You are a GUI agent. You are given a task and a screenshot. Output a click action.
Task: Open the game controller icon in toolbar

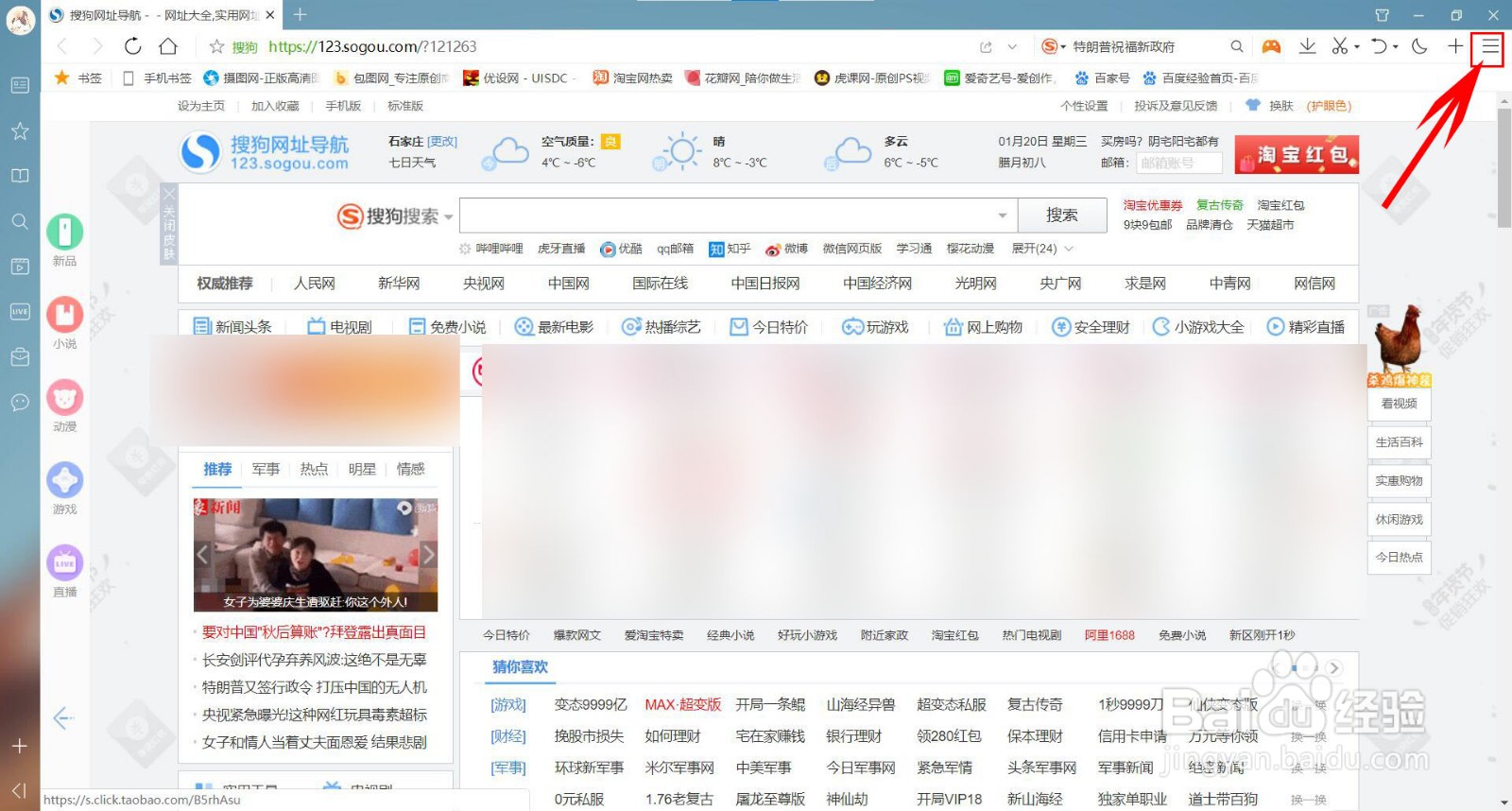pos(1271,46)
